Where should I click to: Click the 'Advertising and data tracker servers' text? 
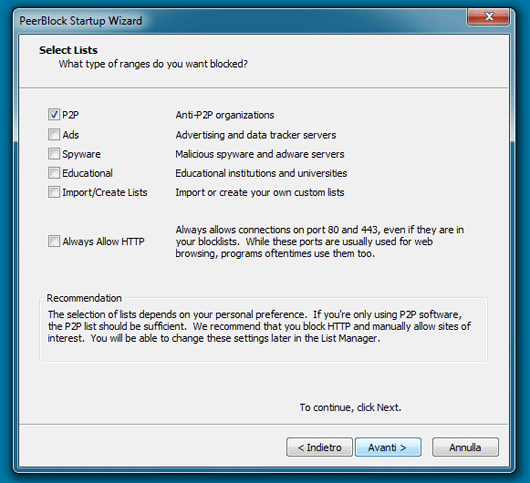point(256,135)
